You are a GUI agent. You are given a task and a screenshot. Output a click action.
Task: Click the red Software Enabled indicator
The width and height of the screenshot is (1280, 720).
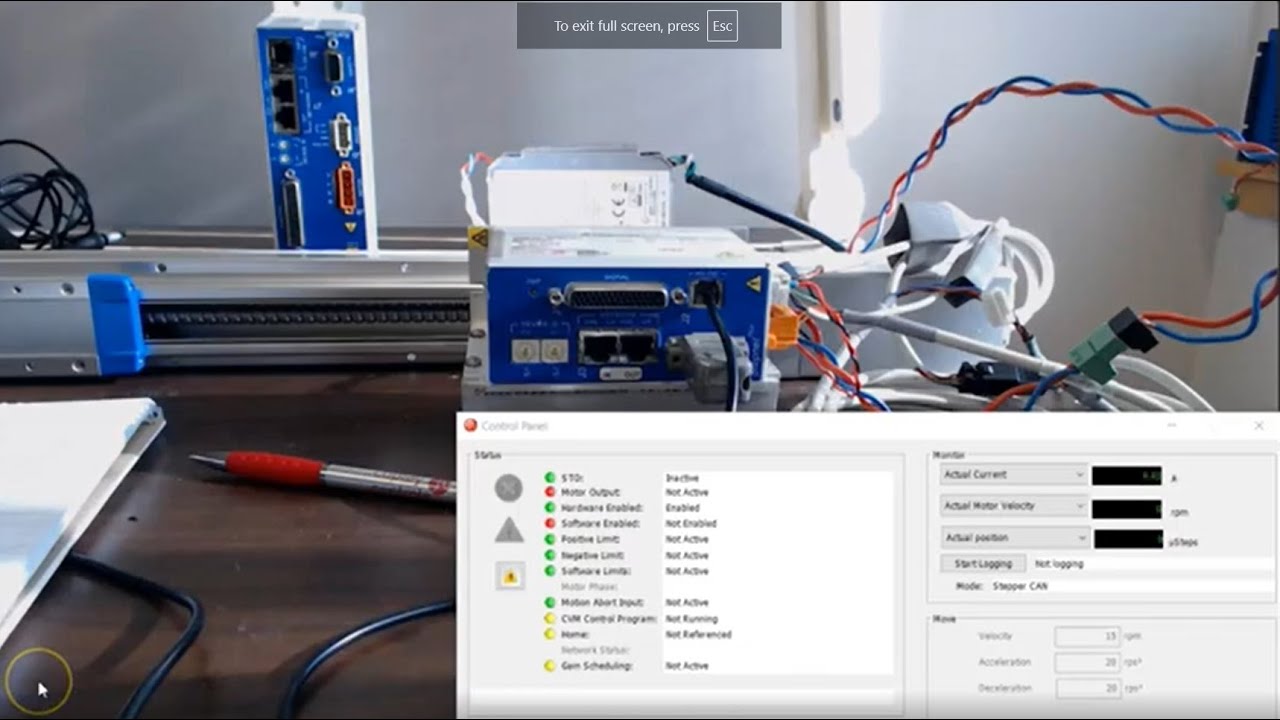coord(550,523)
